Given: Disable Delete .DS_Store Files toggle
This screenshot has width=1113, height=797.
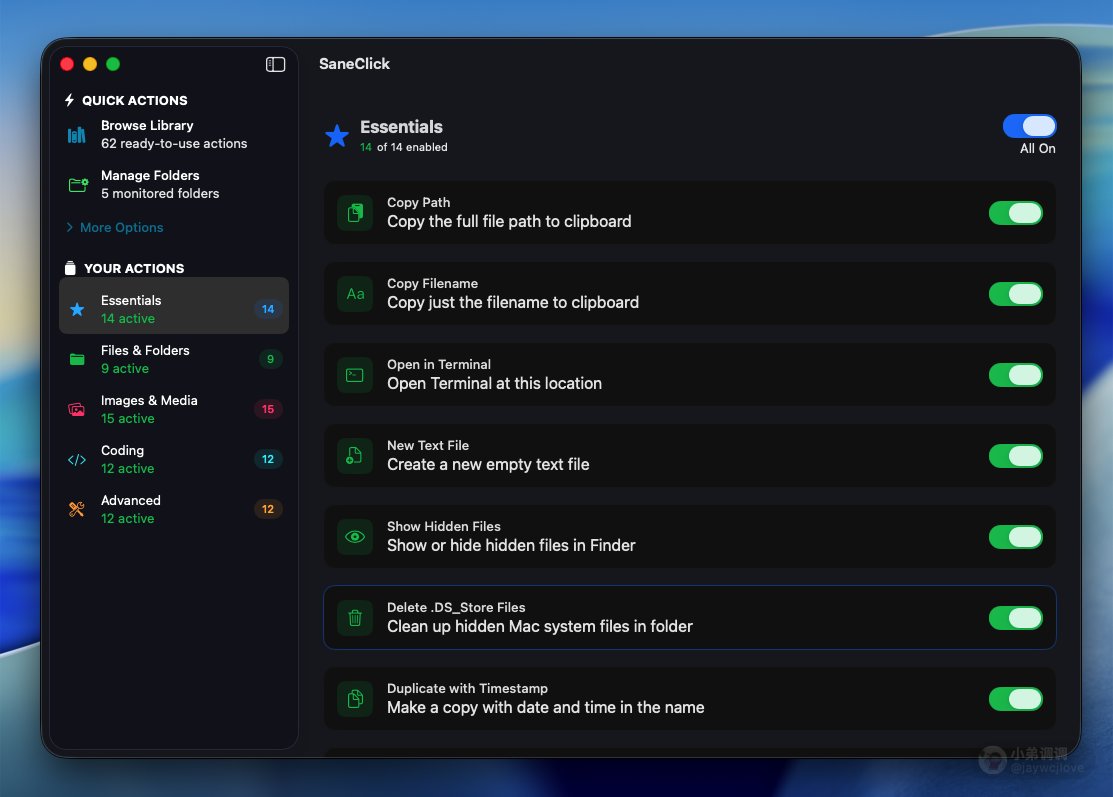Looking at the screenshot, I should [x=1016, y=617].
